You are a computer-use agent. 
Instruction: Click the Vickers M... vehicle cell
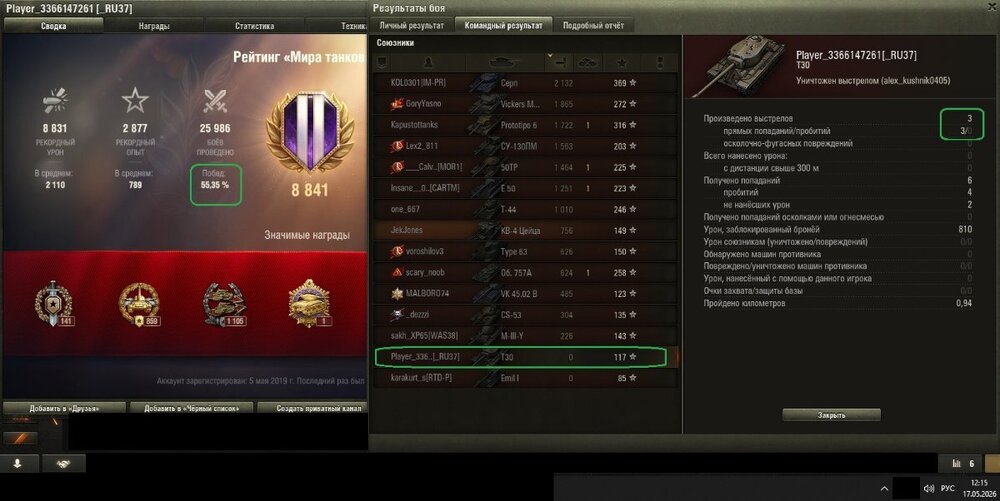[520, 104]
